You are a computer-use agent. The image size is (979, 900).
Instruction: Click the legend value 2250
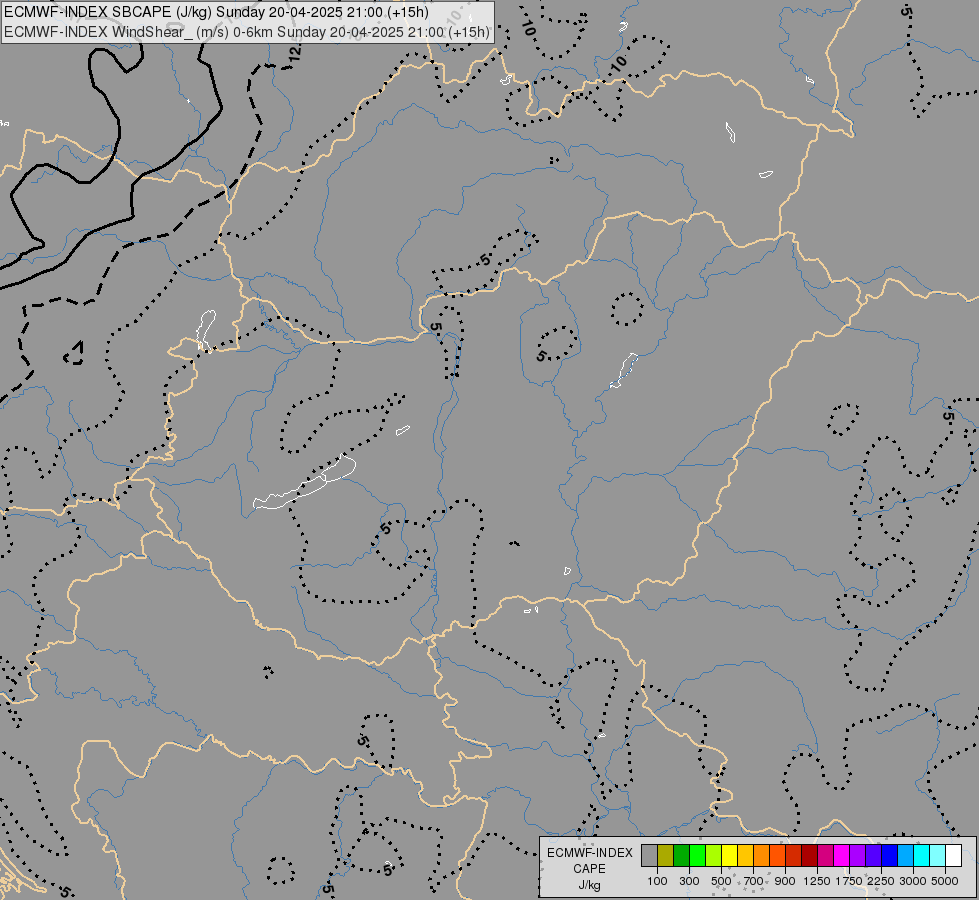click(881, 881)
